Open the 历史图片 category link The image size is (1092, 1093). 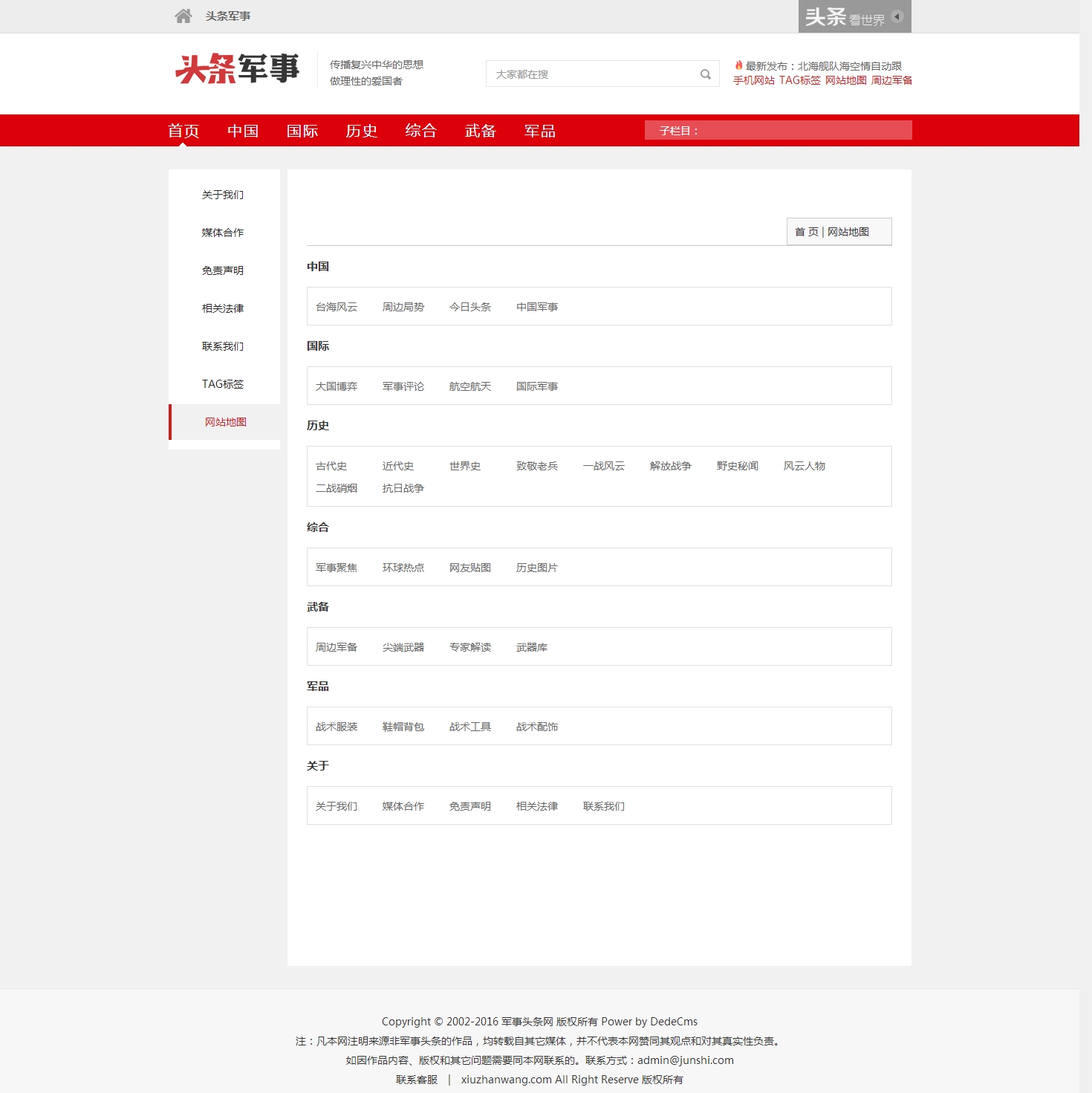[x=537, y=568]
